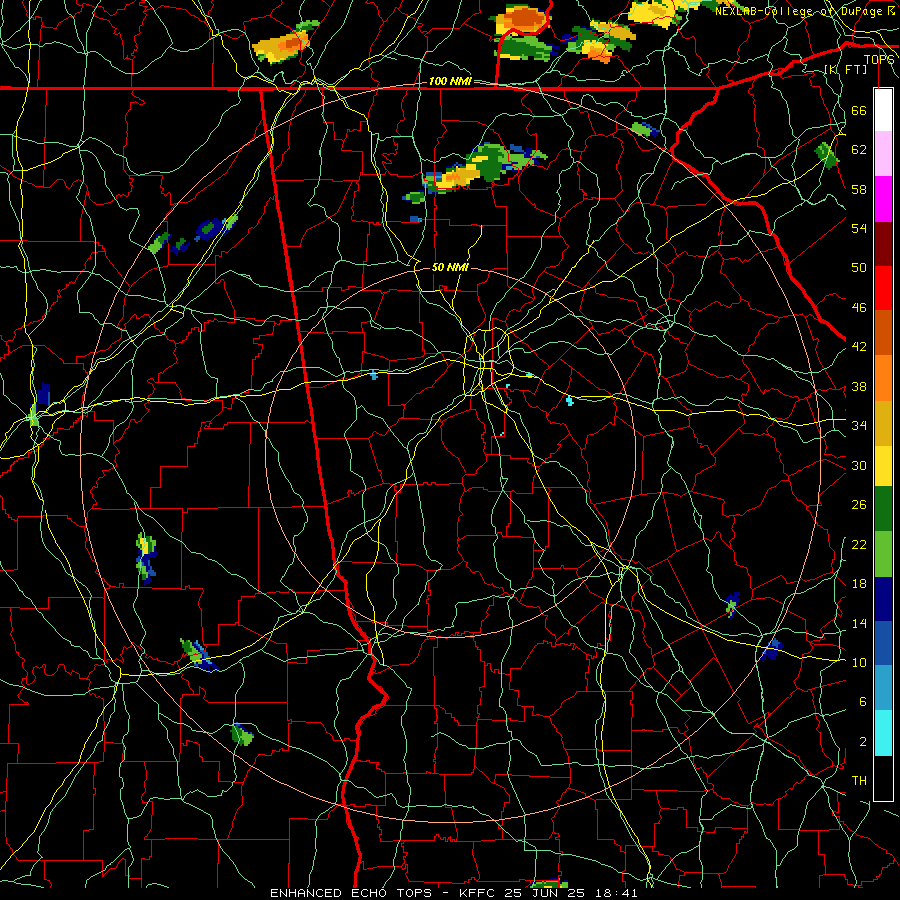Screen dimensions: 900x900
Task: Click the '18' value on the height scale
Action: pyautogui.click(x=859, y=584)
